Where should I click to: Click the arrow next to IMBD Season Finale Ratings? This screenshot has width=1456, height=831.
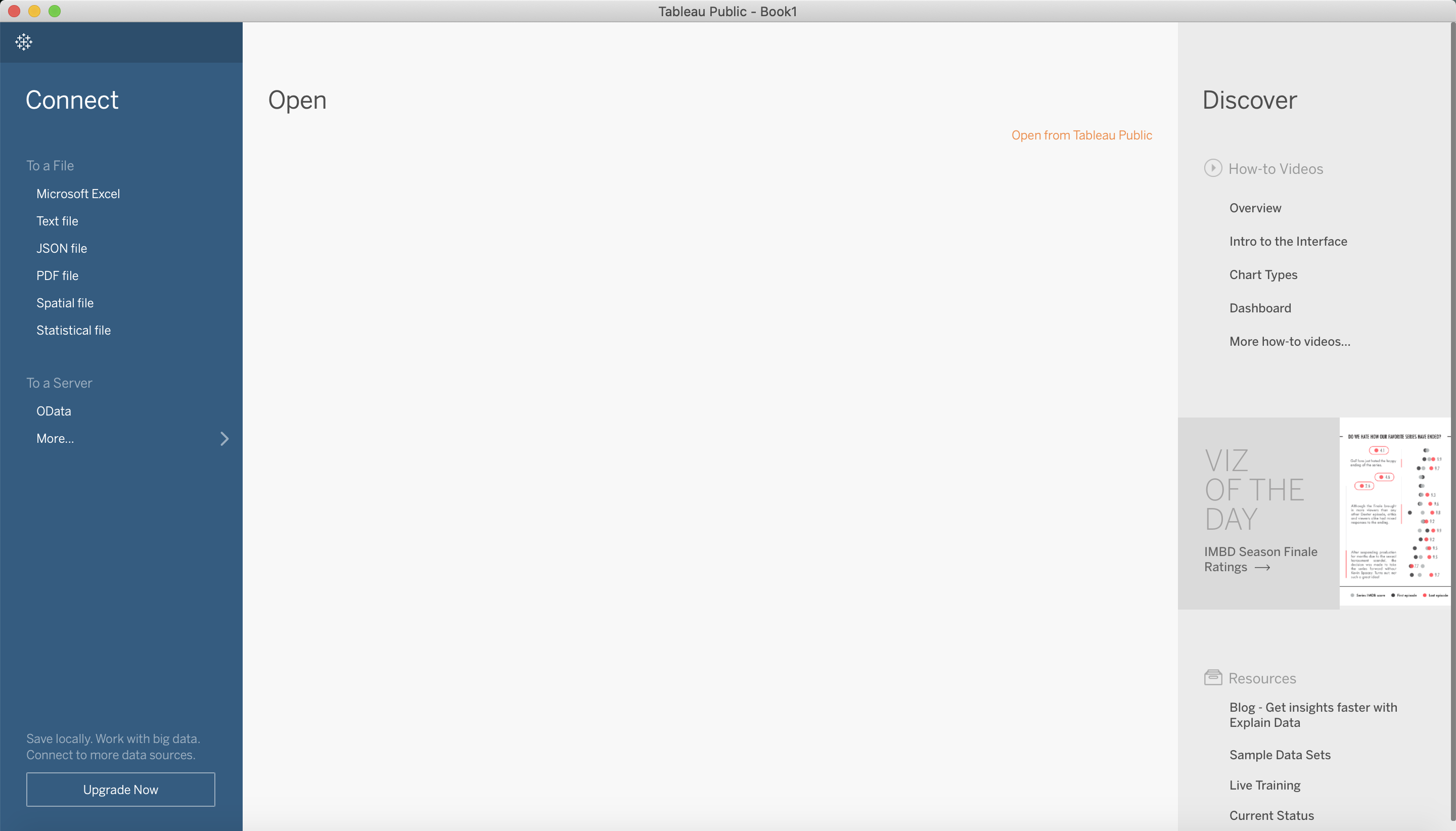pos(1262,567)
